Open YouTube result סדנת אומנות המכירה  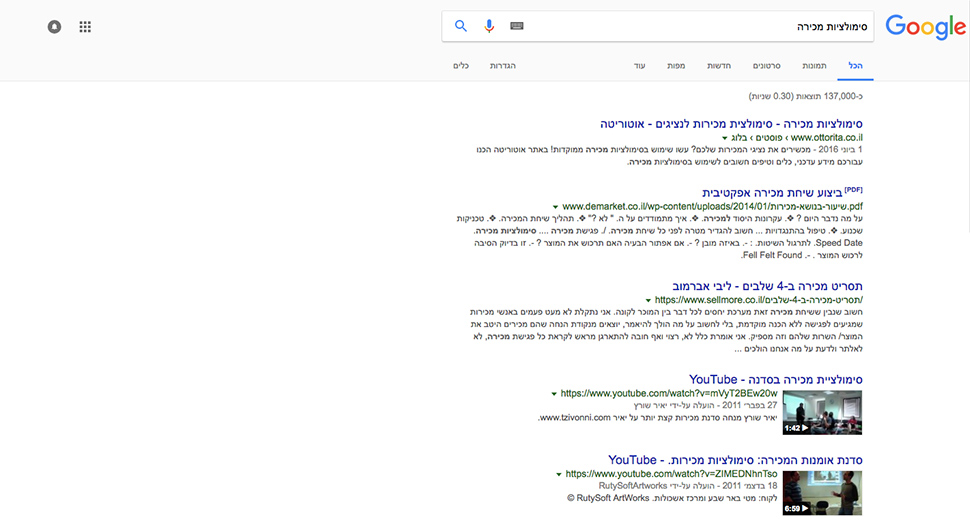736,460
